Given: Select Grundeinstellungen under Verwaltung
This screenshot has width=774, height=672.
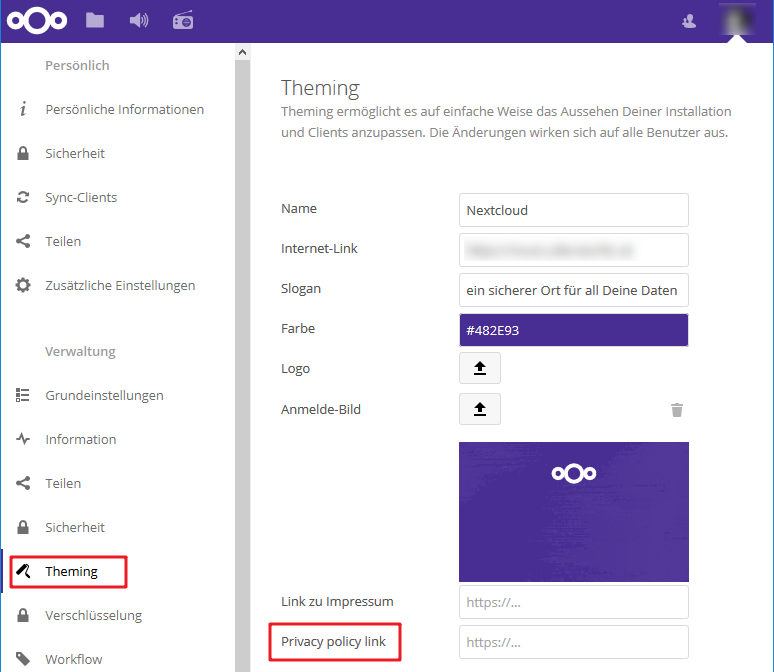Looking at the screenshot, I should (104, 395).
